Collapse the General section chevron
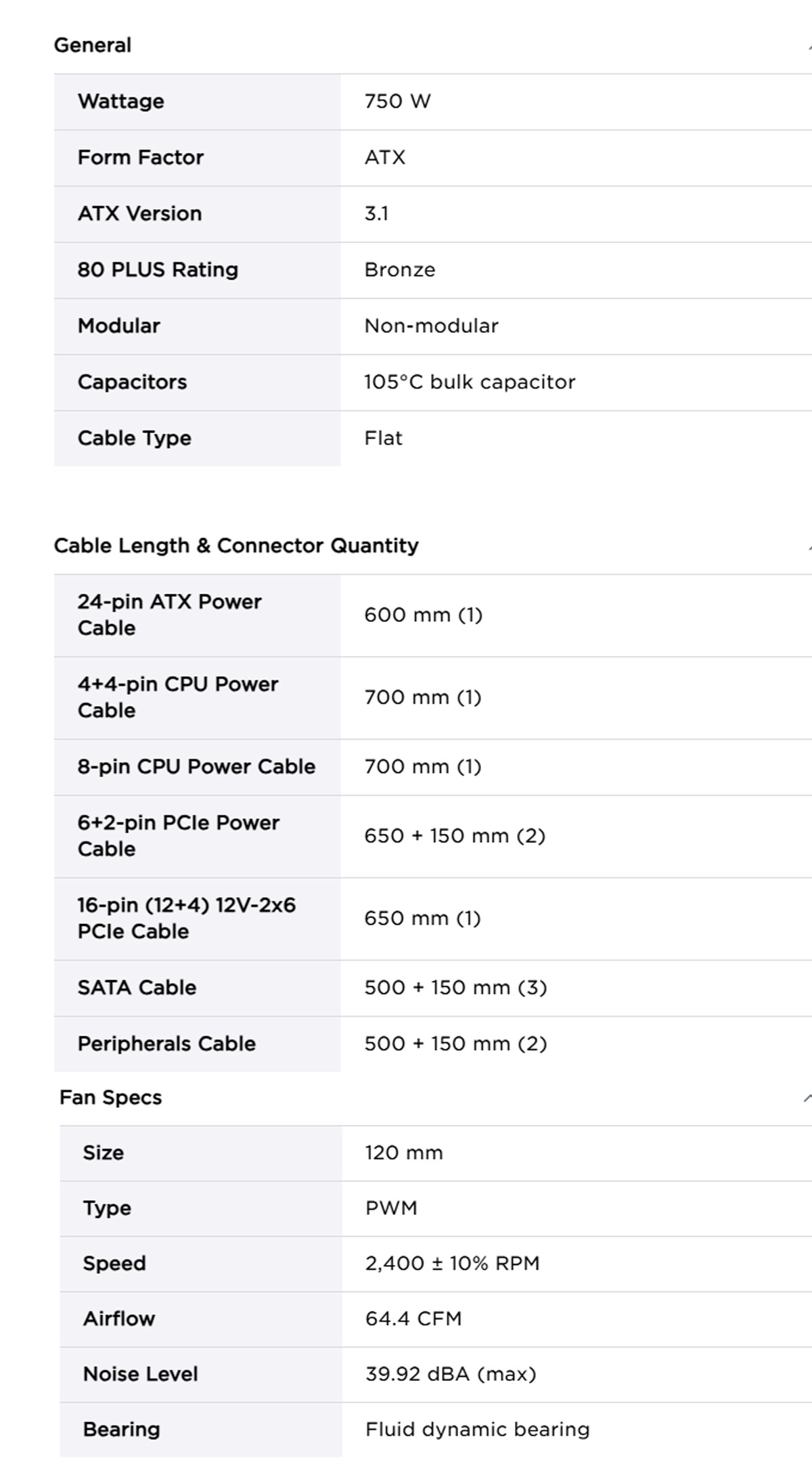The height and width of the screenshot is (1477, 812). [809, 46]
